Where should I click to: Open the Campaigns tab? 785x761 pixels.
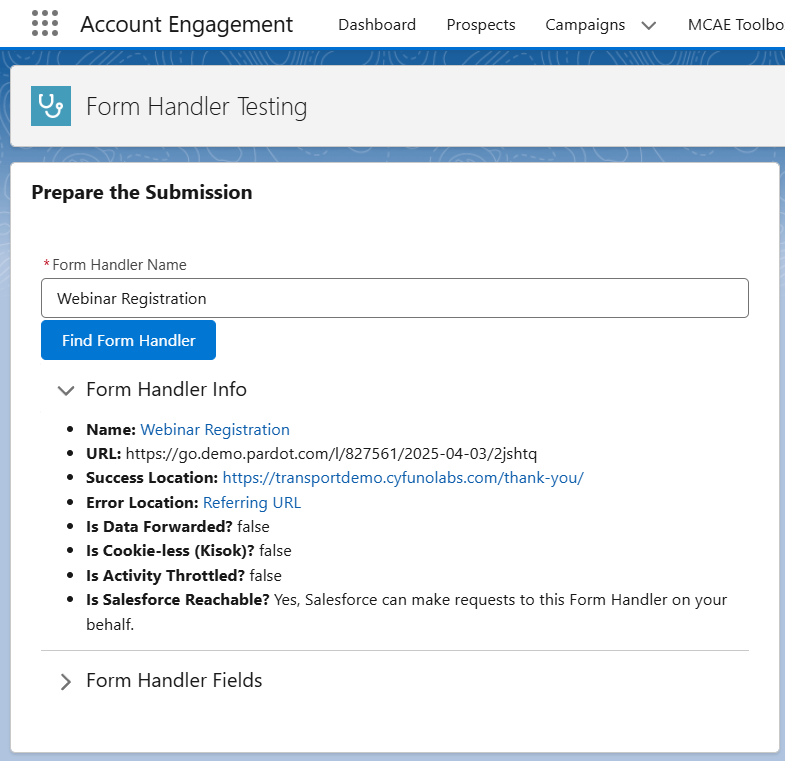pyautogui.click(x=585, y=25)
